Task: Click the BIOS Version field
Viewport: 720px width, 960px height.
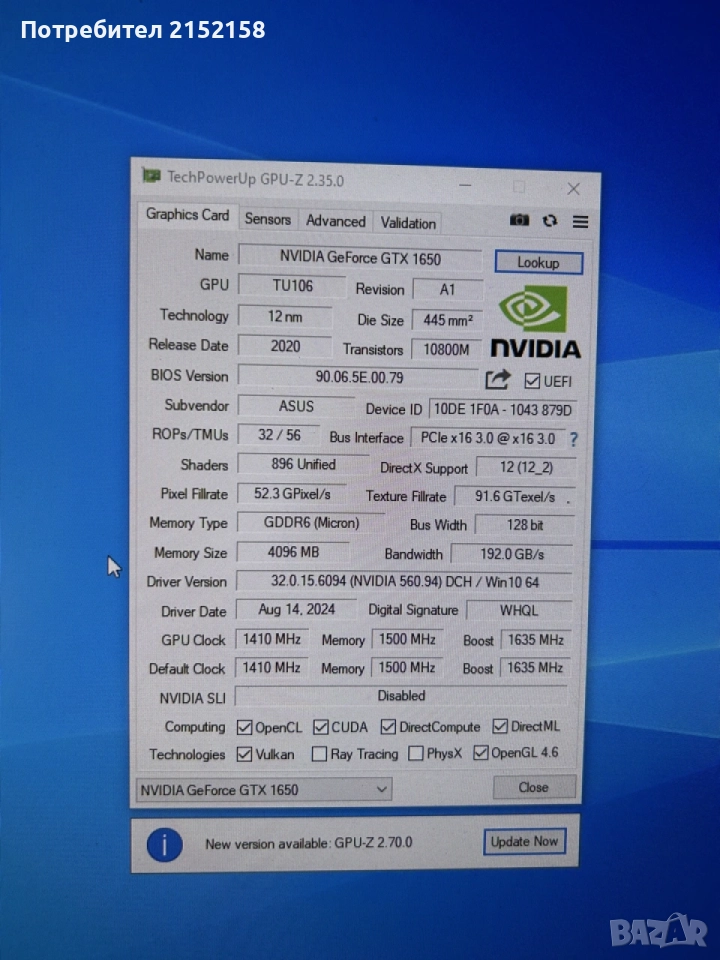Action: (x=358, y=377)
